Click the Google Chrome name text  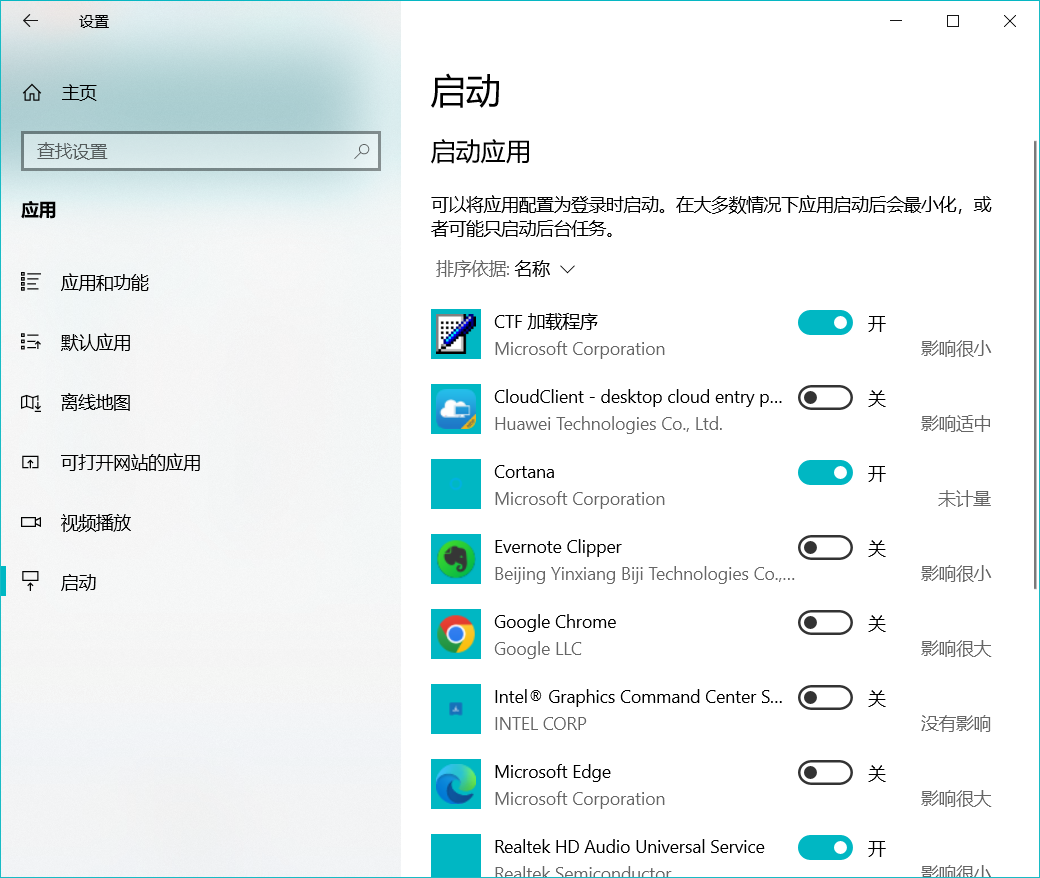click(555, 622)
